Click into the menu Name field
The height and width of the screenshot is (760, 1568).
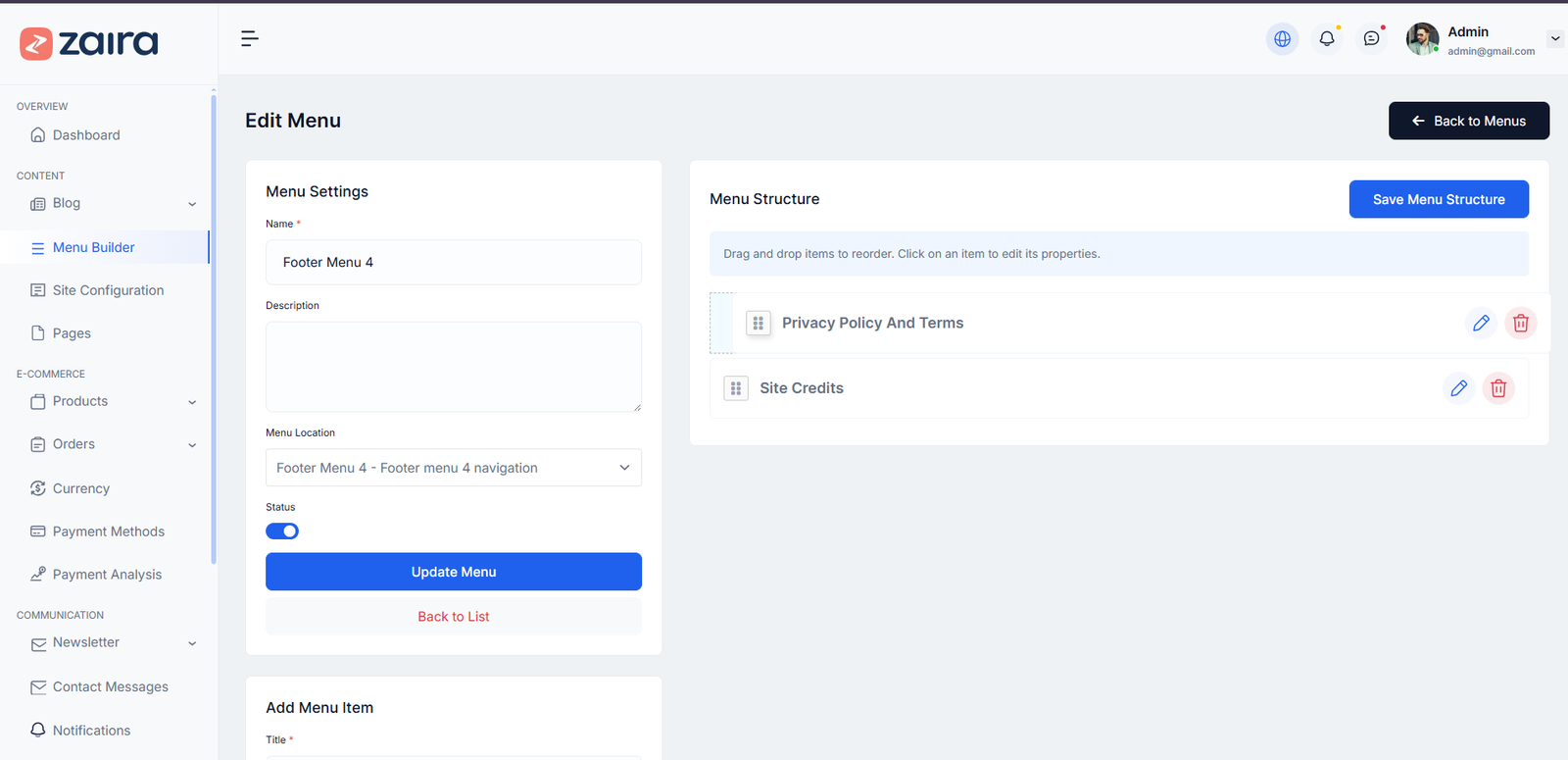[453, 263]
